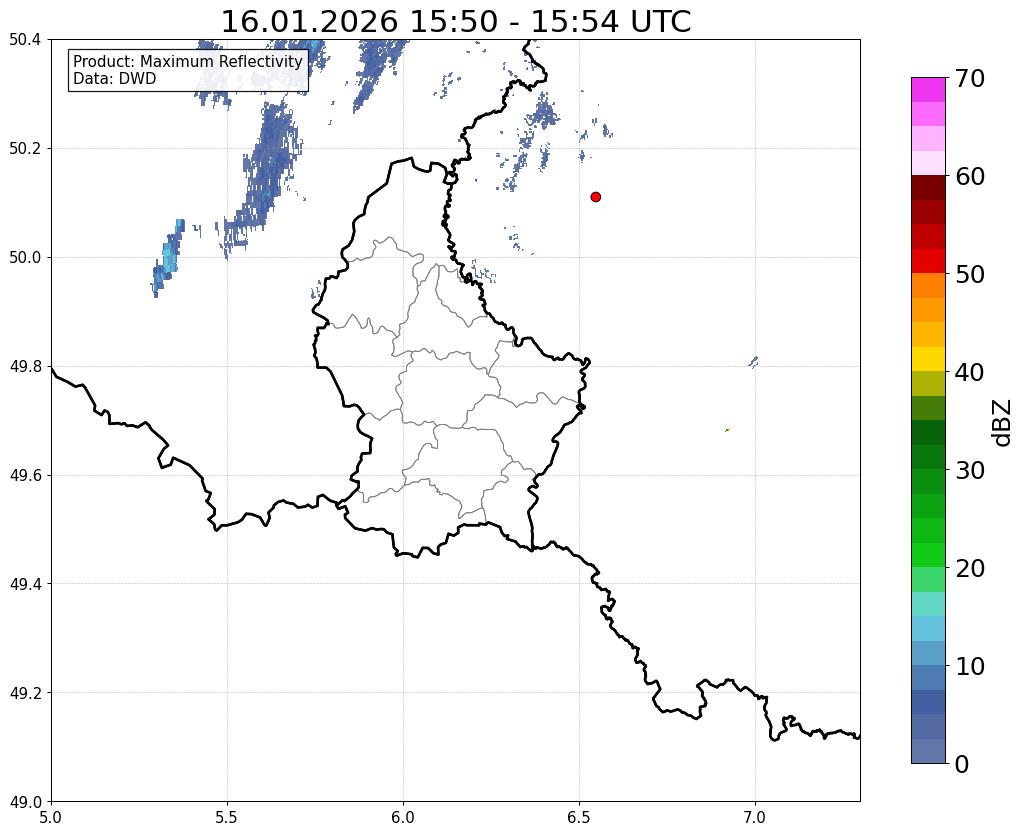Click colorbar tick label 50
The image size is (1023, 834).
coord(970,274)
